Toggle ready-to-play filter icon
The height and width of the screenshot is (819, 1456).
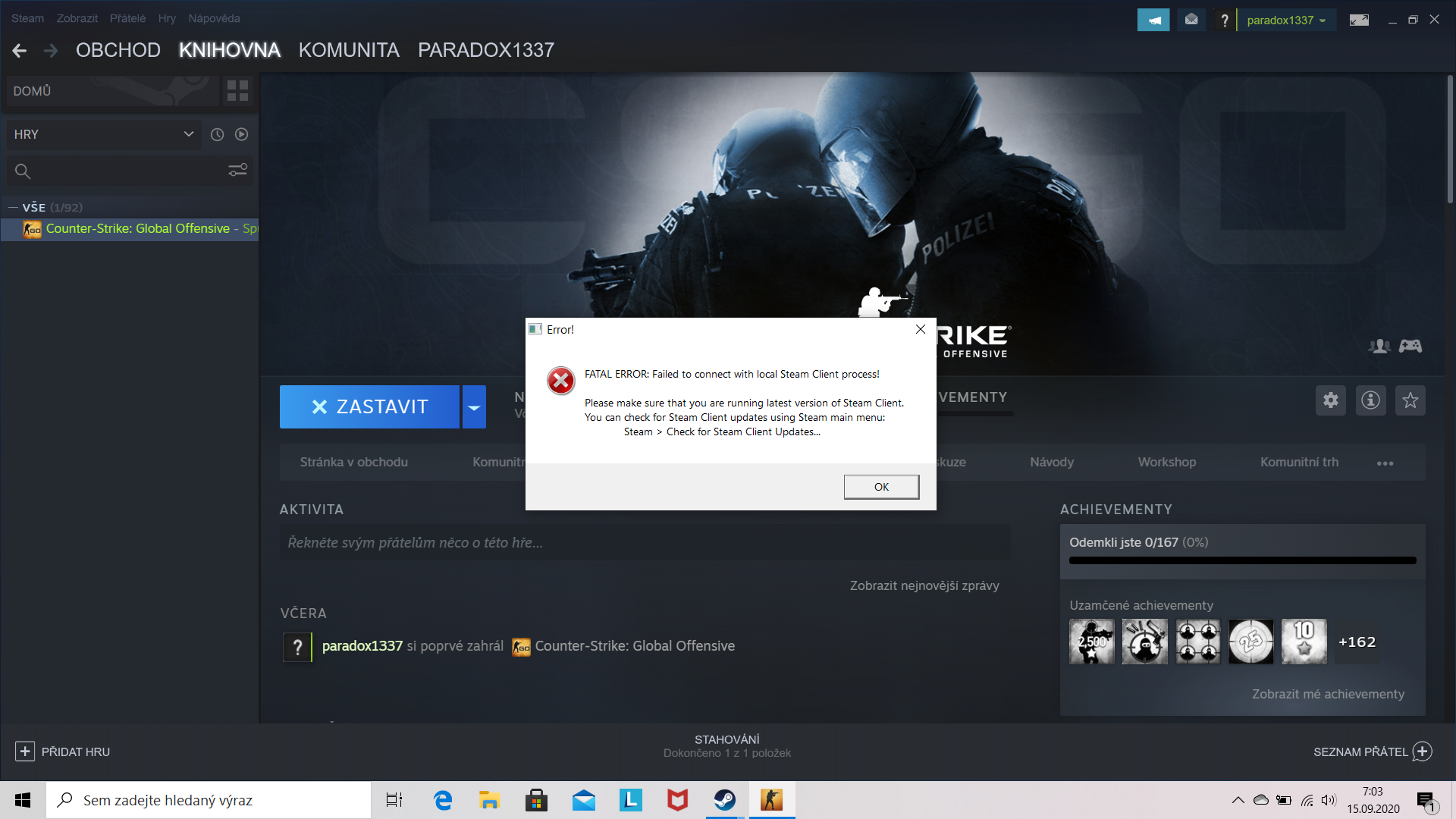click(241, 134)
